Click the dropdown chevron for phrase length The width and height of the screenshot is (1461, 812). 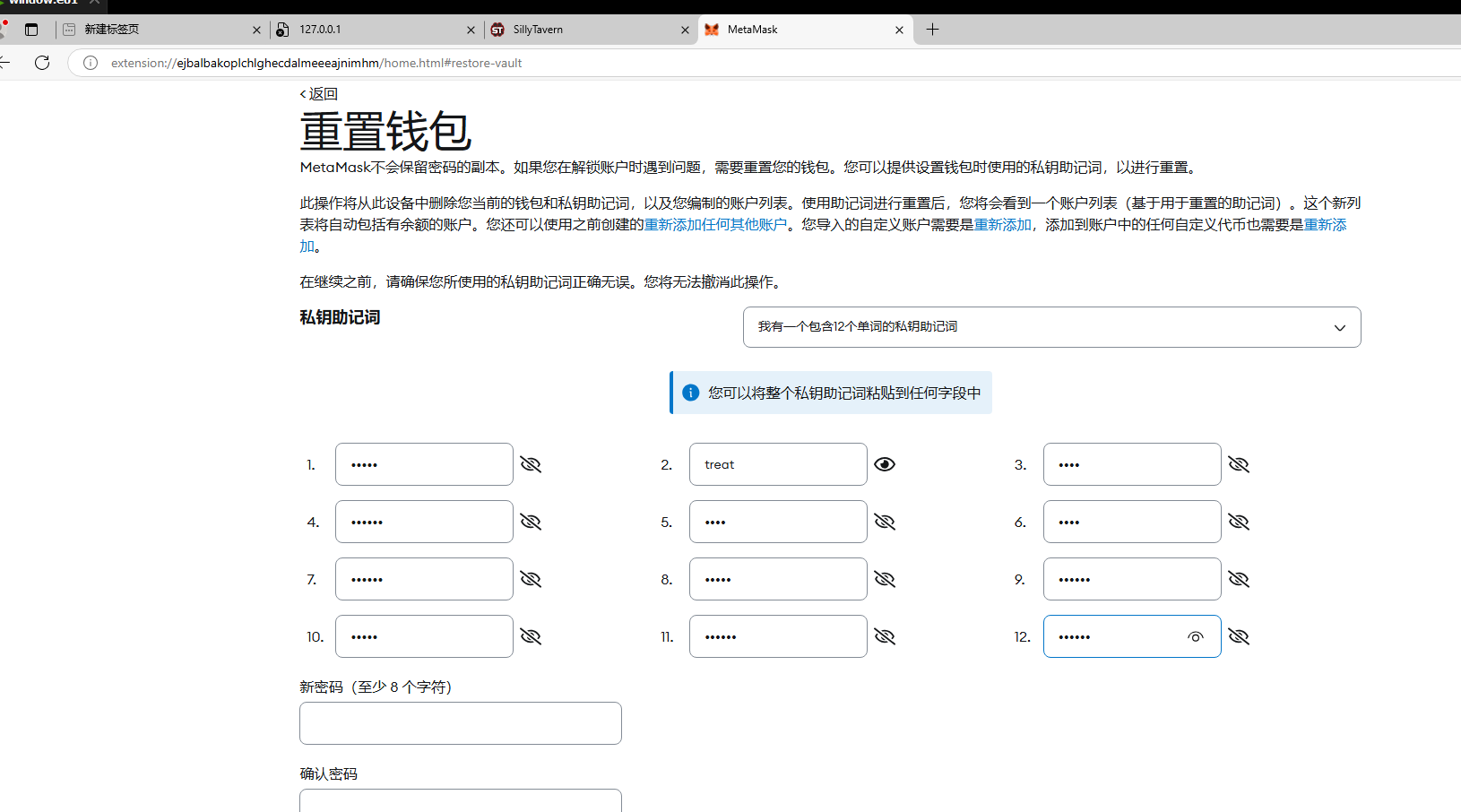click(x=1340, y=328)
